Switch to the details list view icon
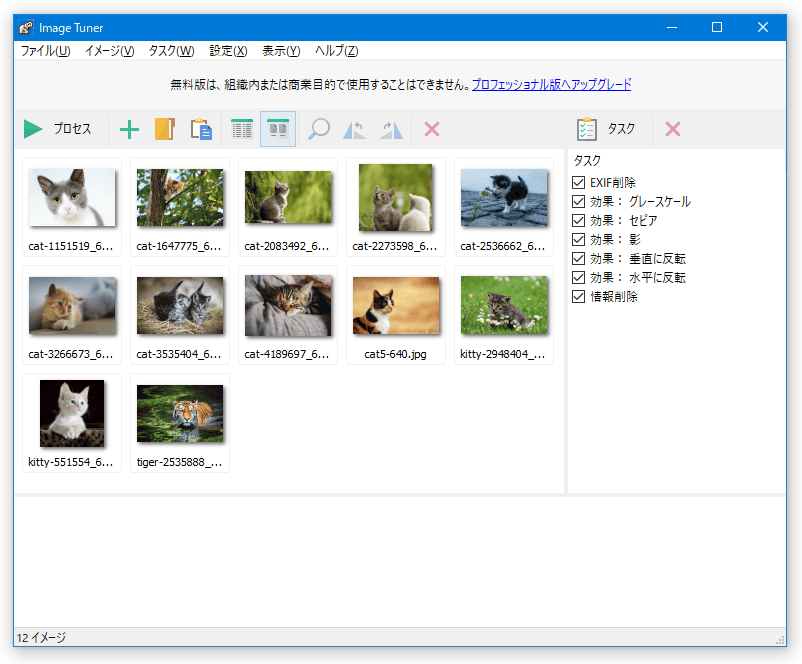The height and width of the screenshot is (664, 802). 242,129
